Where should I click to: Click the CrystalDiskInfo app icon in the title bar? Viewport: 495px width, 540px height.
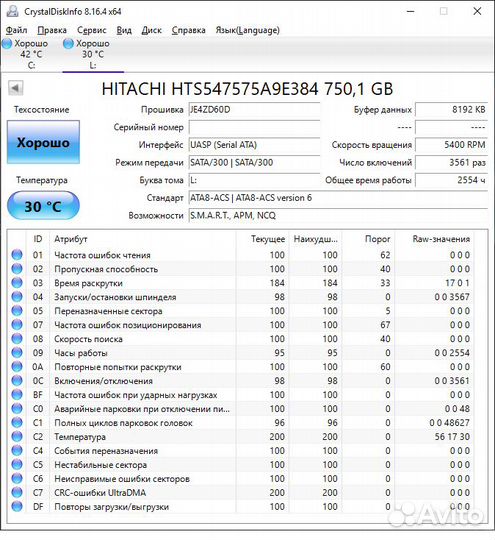[13, 11]
